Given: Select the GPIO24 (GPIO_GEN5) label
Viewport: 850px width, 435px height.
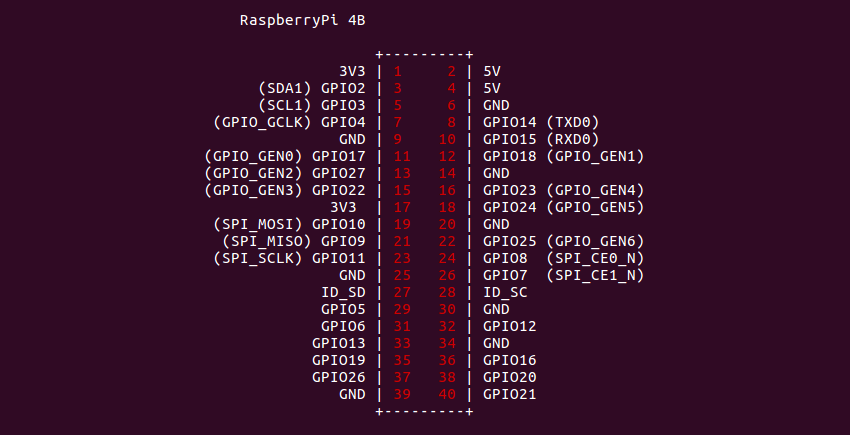Looking at the screenshot, I should click(564, 208).
